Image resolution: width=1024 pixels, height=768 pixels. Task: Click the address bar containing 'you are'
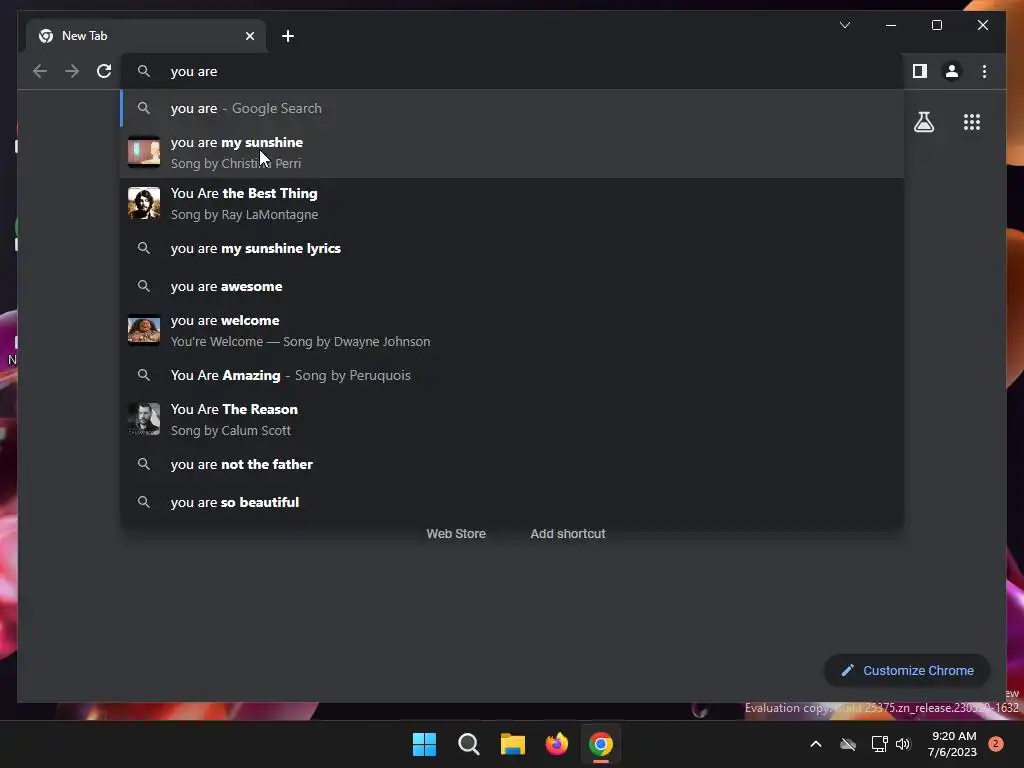pos(511,71)
